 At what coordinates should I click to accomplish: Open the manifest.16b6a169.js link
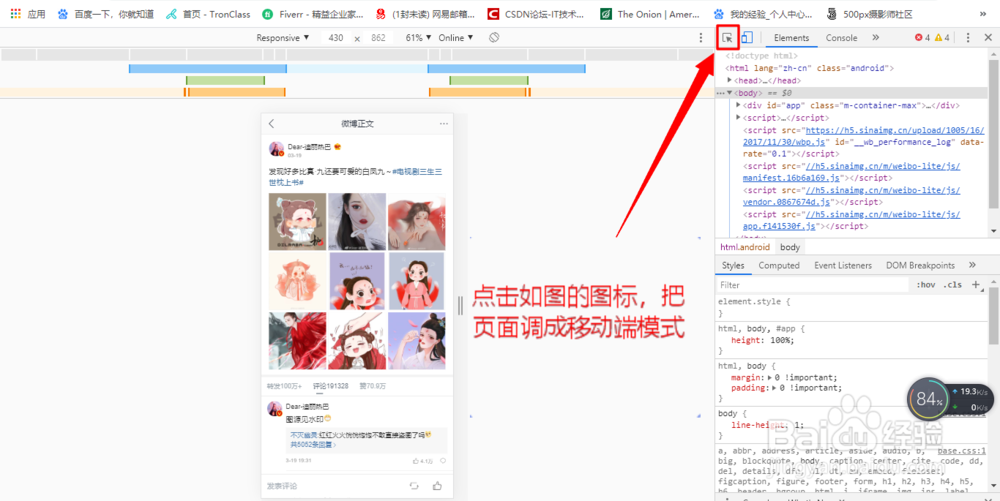pyautogui.click(x=851, y=172)
